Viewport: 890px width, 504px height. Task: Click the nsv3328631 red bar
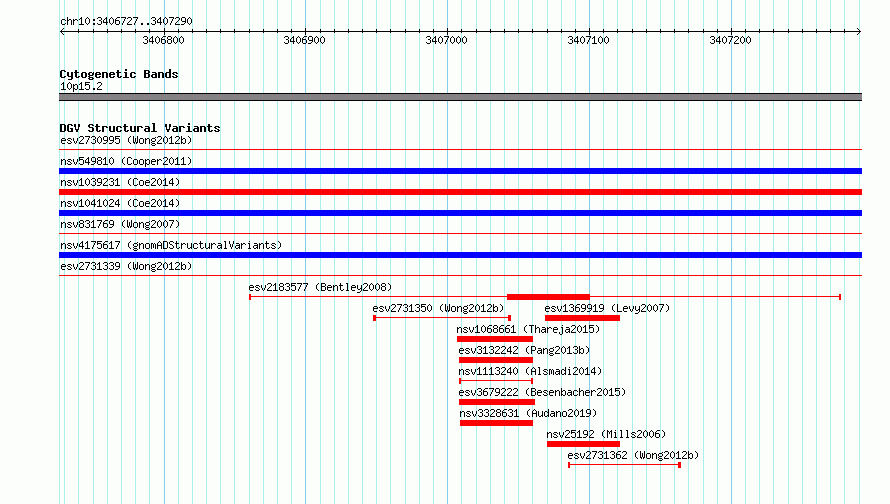point(496,423)
